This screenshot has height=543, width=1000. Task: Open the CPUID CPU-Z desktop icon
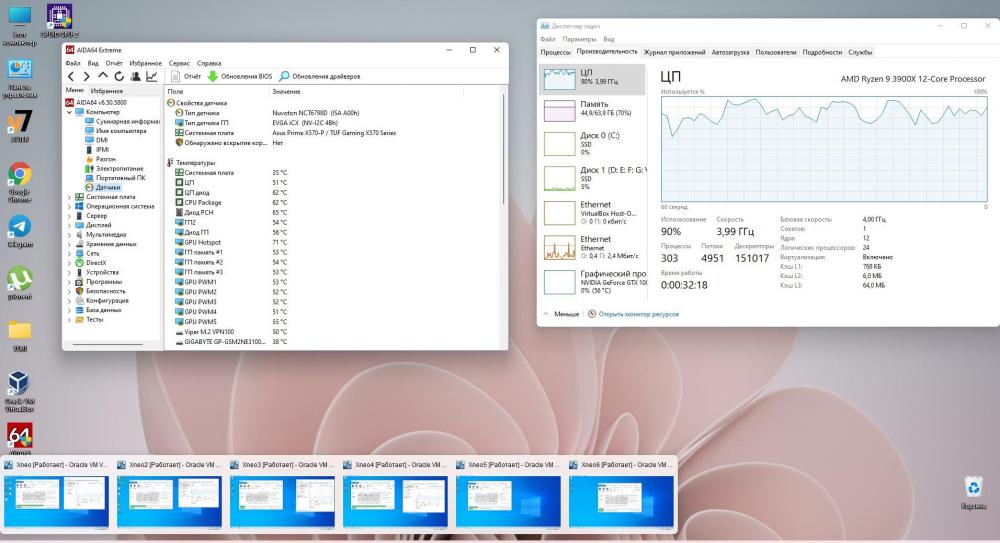click(59, 17)
